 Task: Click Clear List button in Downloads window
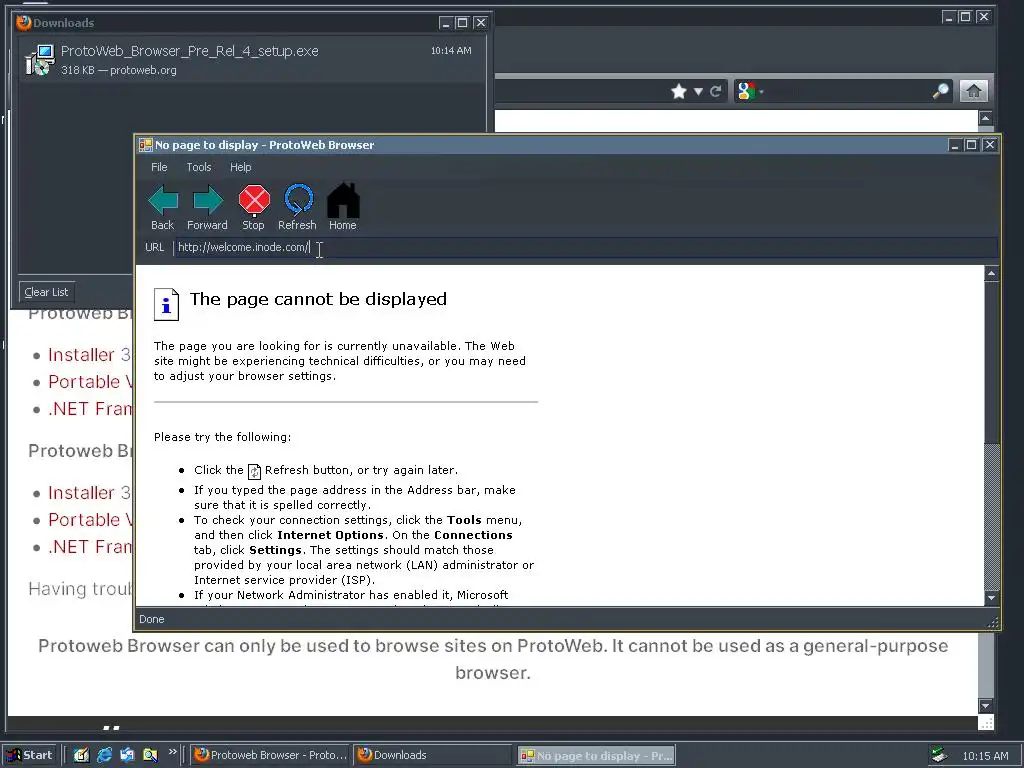(x=46, y=292)
